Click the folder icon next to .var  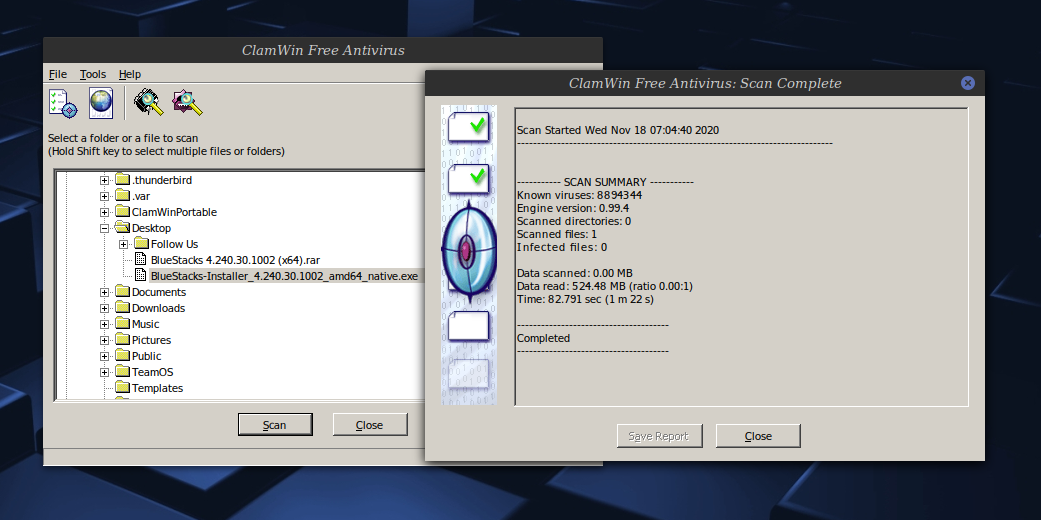pyautogui.click(x=122, y=195)
